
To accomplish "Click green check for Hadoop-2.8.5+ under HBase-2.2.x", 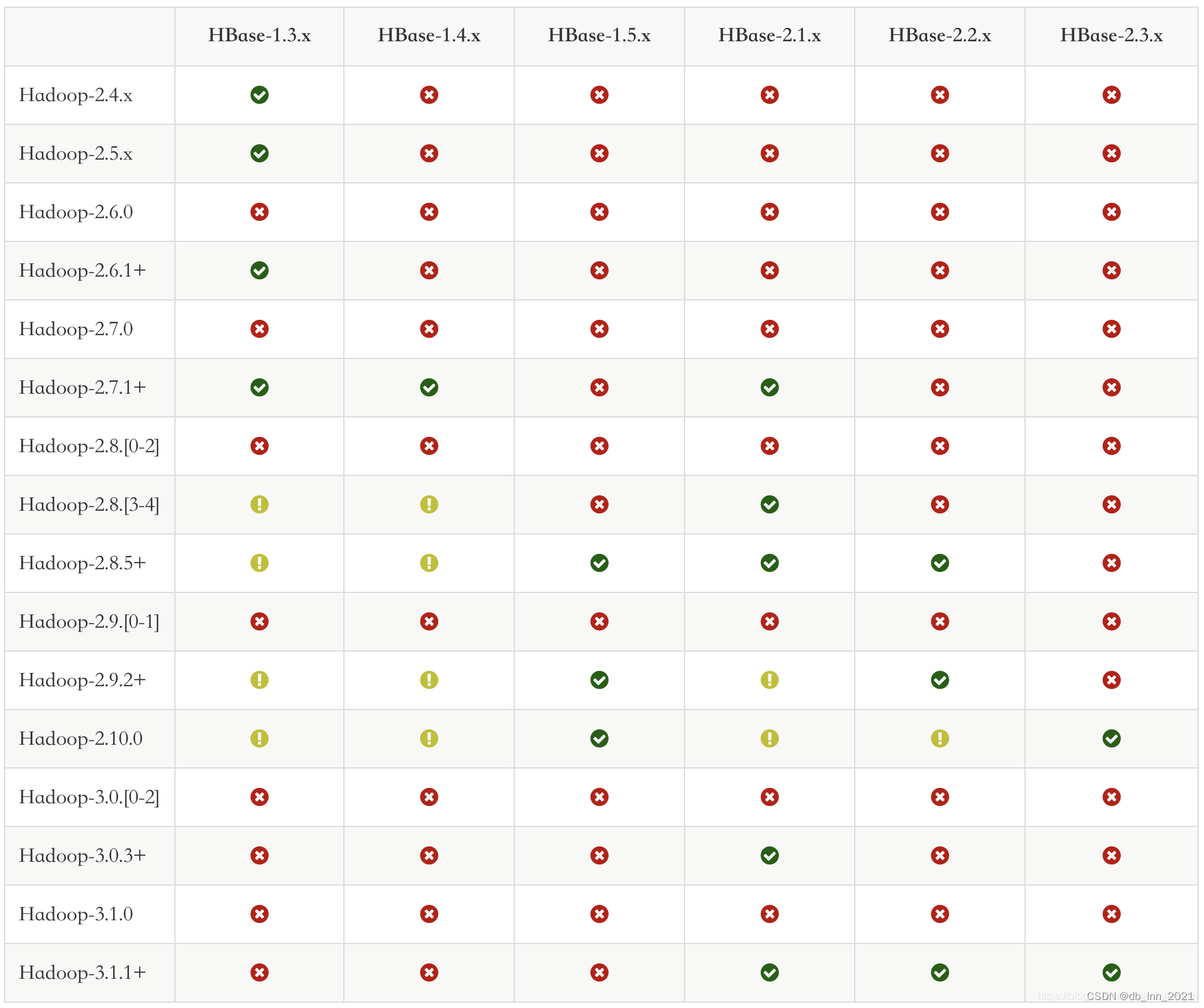I will 940,563.
